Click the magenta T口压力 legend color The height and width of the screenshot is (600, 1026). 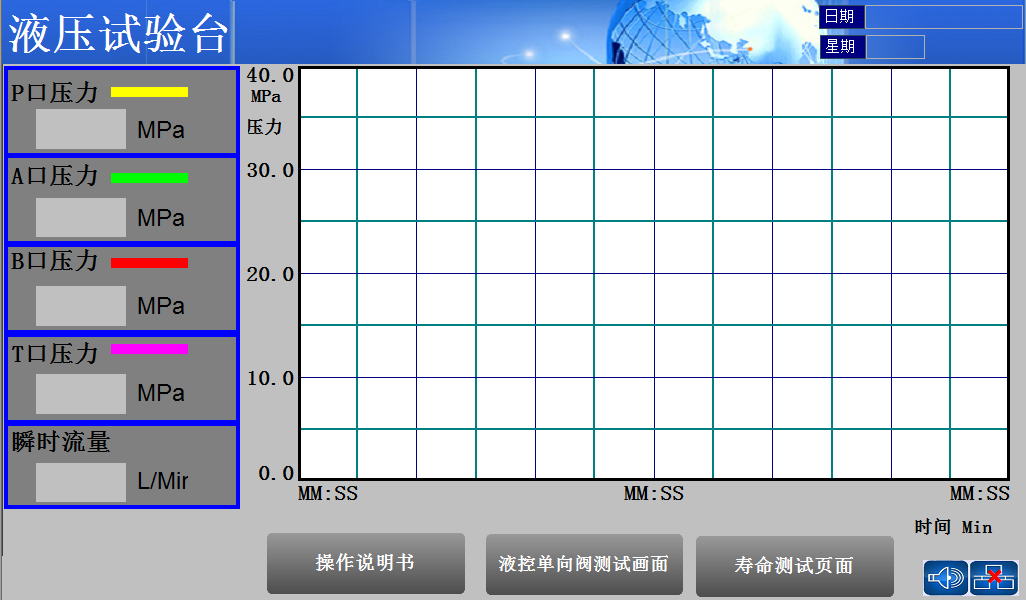pos(149,349)
